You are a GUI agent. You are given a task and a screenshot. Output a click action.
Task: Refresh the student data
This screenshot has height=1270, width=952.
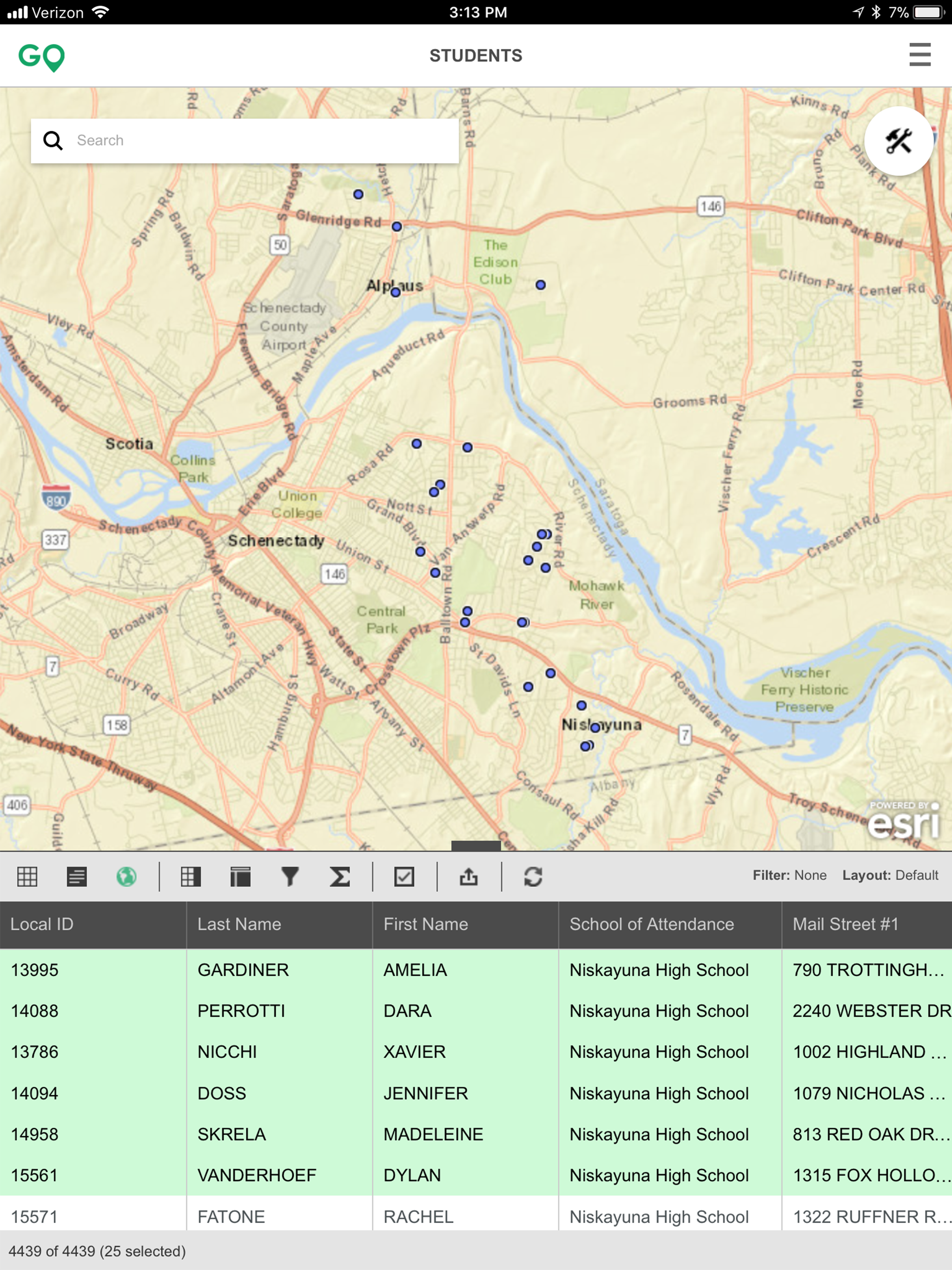533,876
